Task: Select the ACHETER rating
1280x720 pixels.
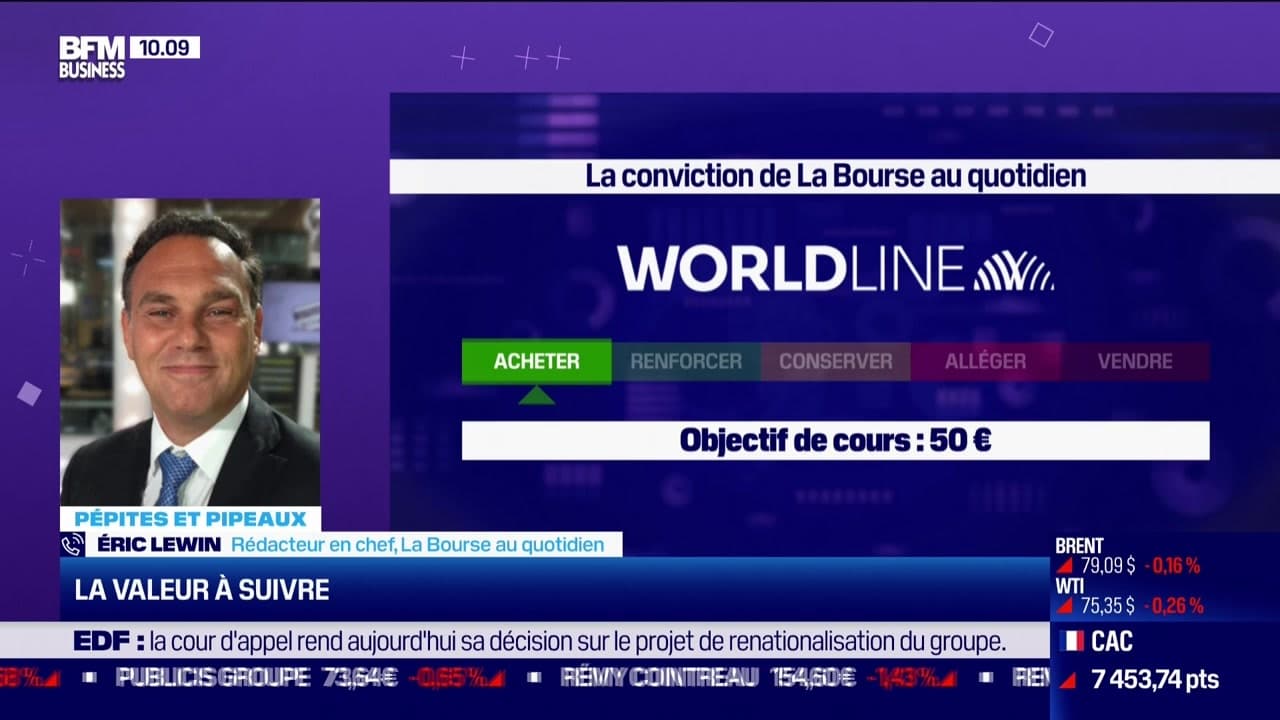Action: click(x=536, y=361)
